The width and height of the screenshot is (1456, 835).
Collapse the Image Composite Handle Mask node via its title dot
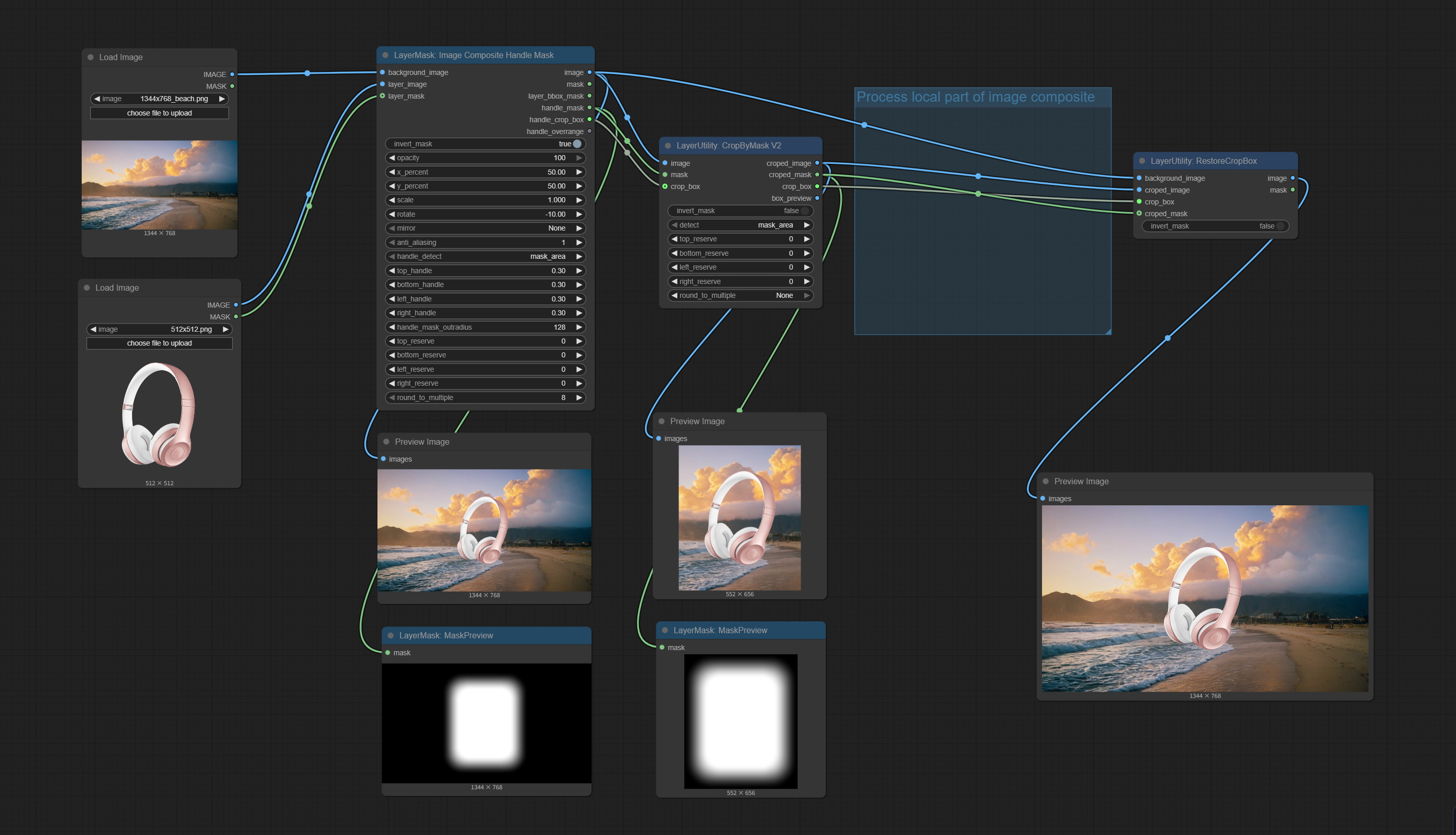tap(385, 55)
